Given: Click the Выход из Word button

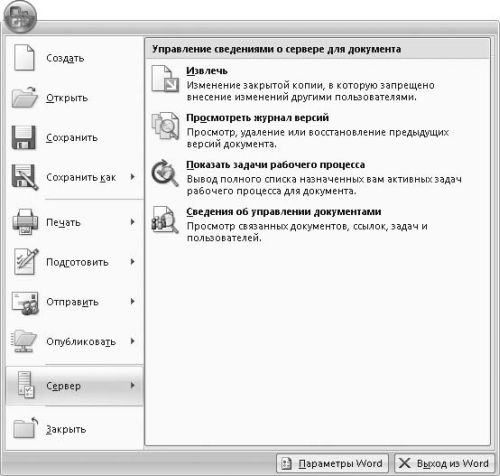Looking at the screenshot, I should point(444,463).
